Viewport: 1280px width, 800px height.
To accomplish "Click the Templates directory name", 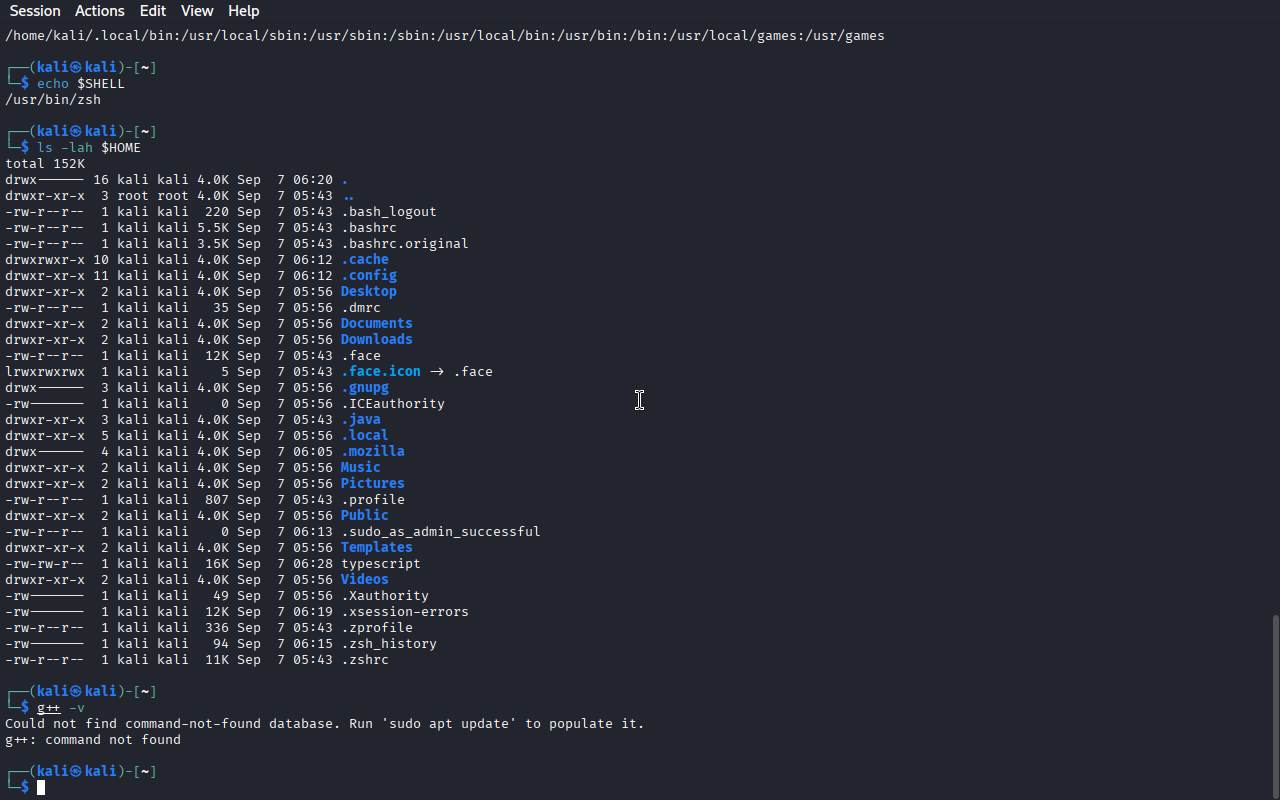I will point(377,548).
